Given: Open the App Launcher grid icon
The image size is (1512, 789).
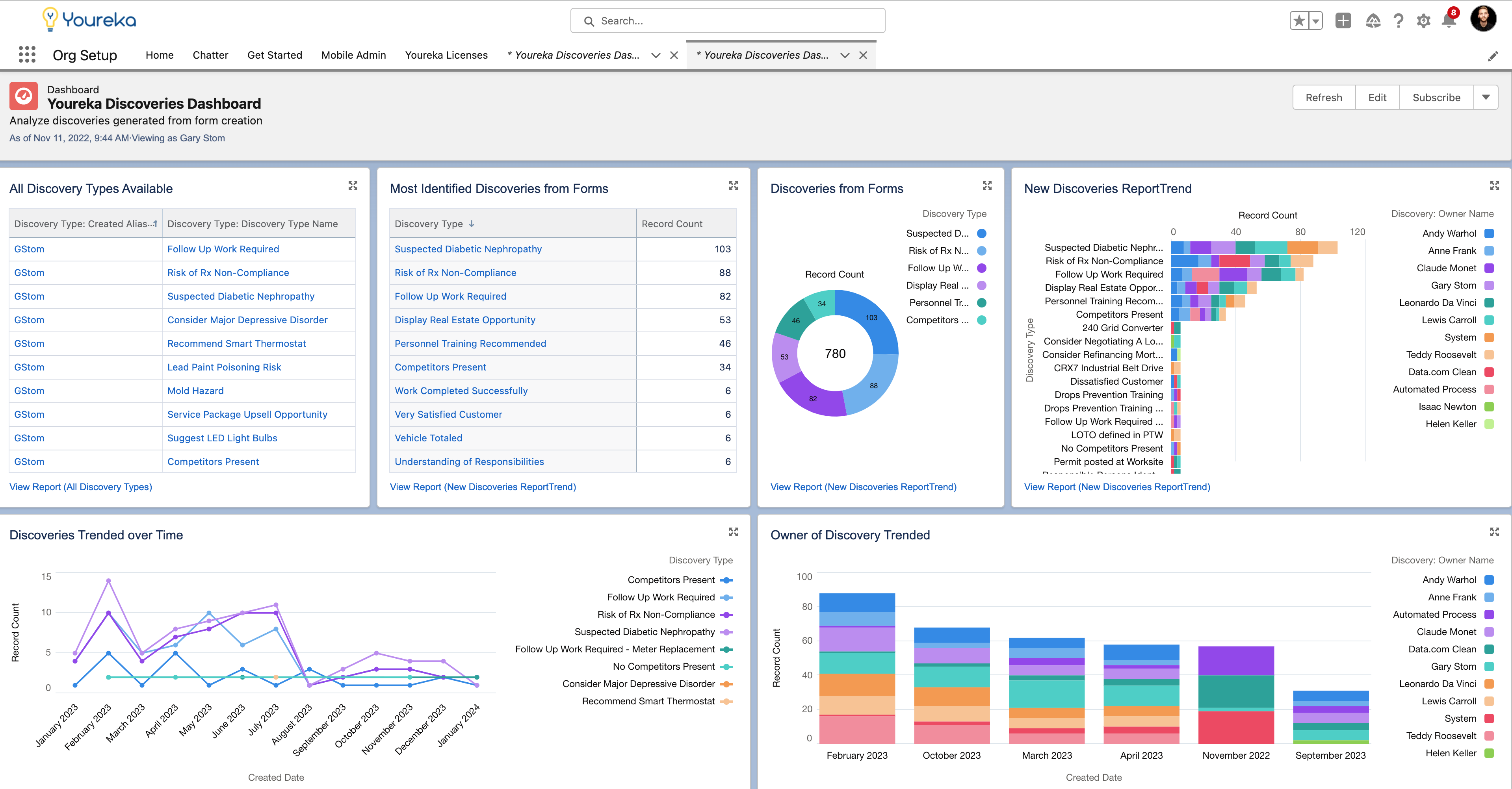Looking at the screenshot, I should point(27,55).
